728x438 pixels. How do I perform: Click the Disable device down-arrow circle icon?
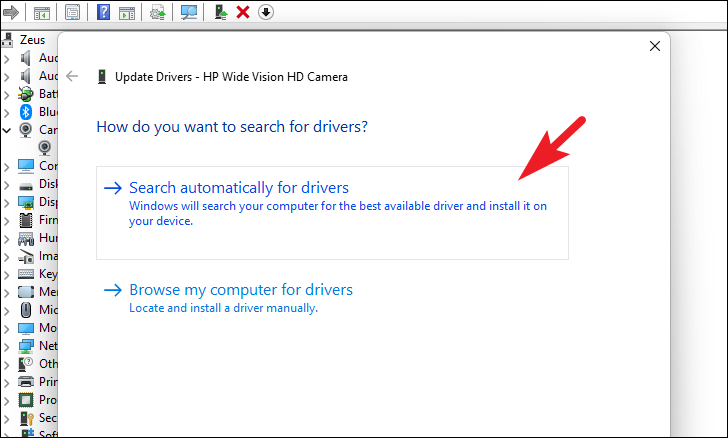tap(266, 12)
